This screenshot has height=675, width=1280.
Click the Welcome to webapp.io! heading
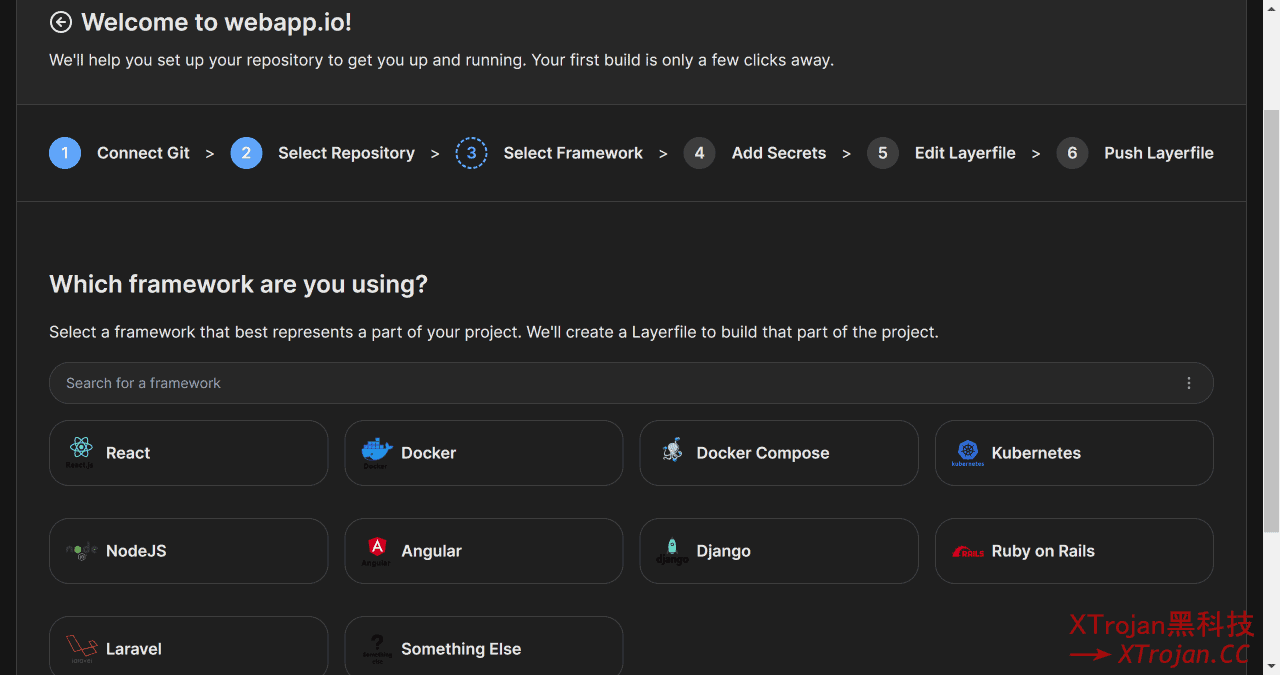click(x=216, y=22)
